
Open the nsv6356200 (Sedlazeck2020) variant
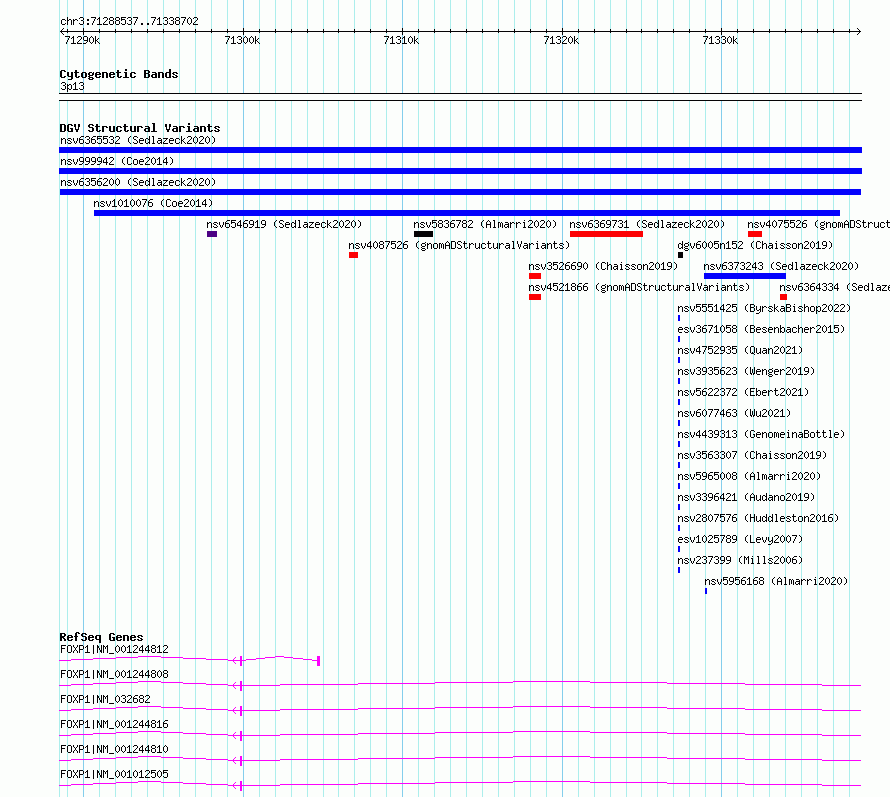[138, 182]
